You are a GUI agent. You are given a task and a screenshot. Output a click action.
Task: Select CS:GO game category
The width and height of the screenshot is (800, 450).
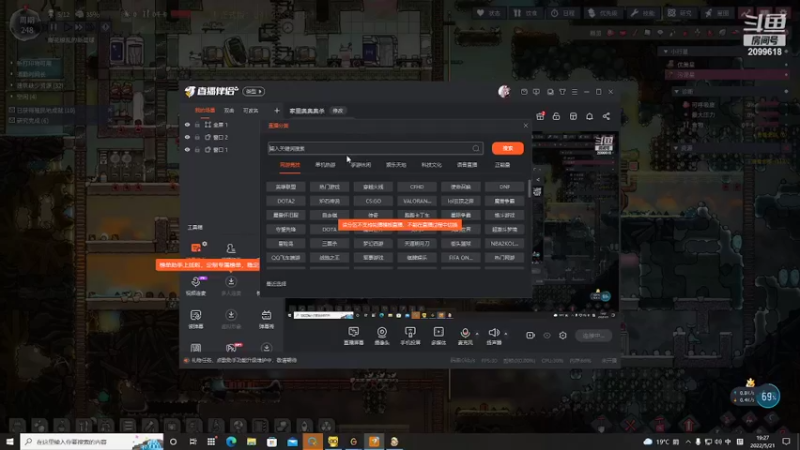(x=373, y=201)
